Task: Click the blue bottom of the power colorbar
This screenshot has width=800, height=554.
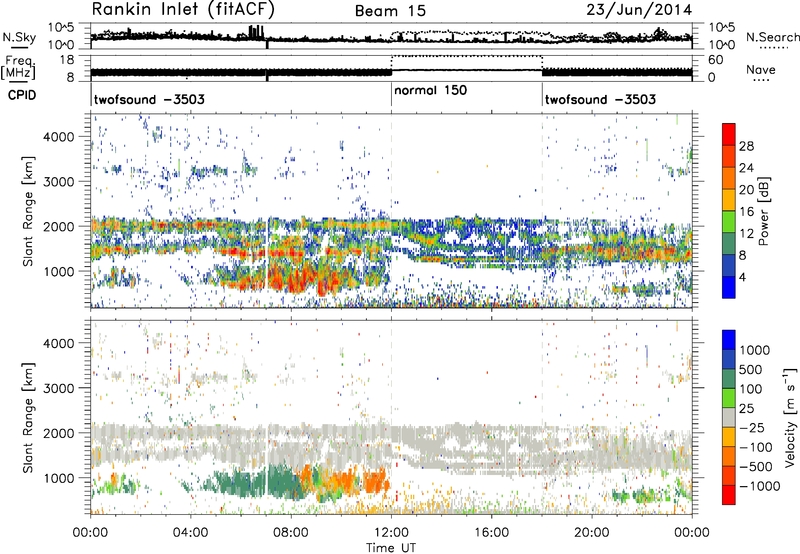Action: coord(729,287)
